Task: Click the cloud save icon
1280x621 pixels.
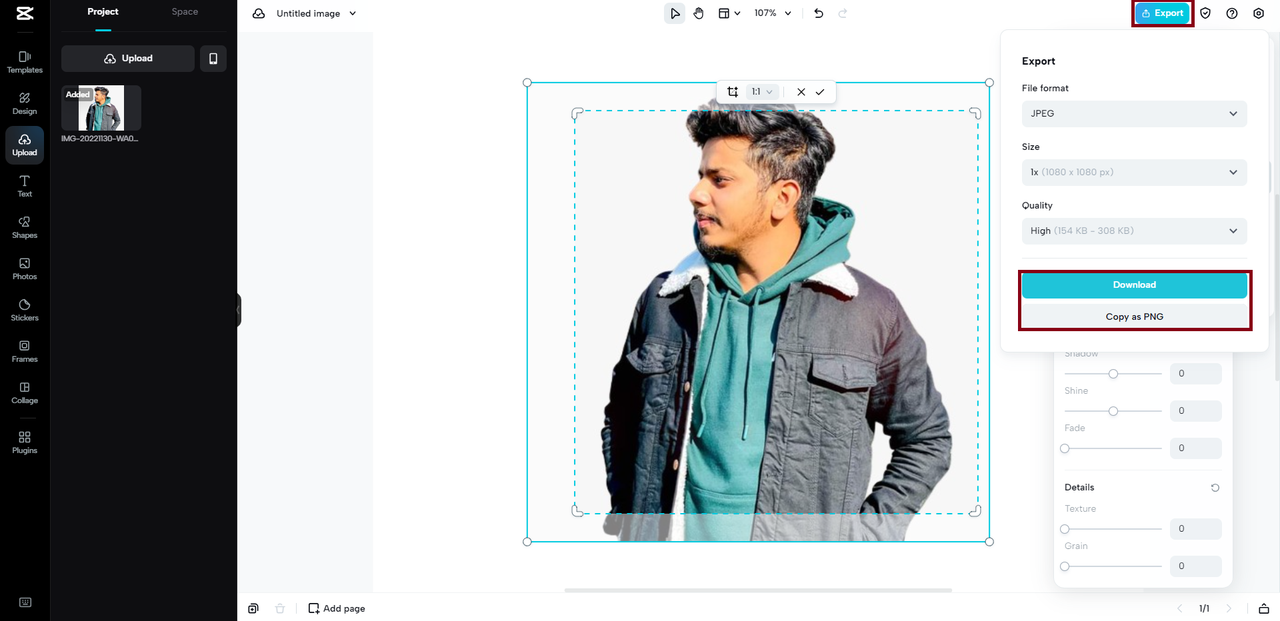Action: coord(259,13)
